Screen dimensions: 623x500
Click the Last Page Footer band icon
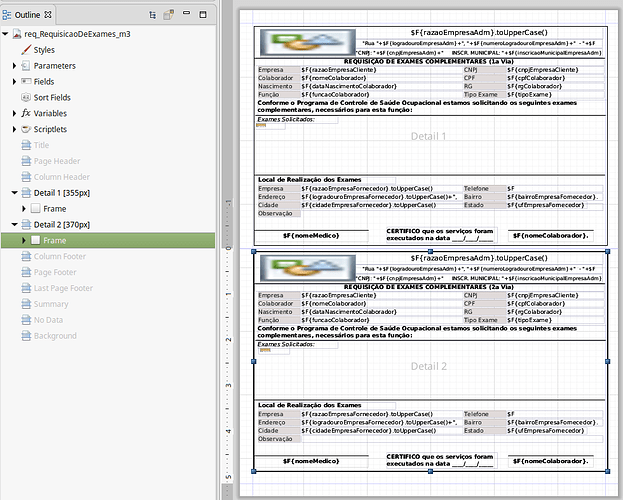pyautogui.click(x=26, y=288)
